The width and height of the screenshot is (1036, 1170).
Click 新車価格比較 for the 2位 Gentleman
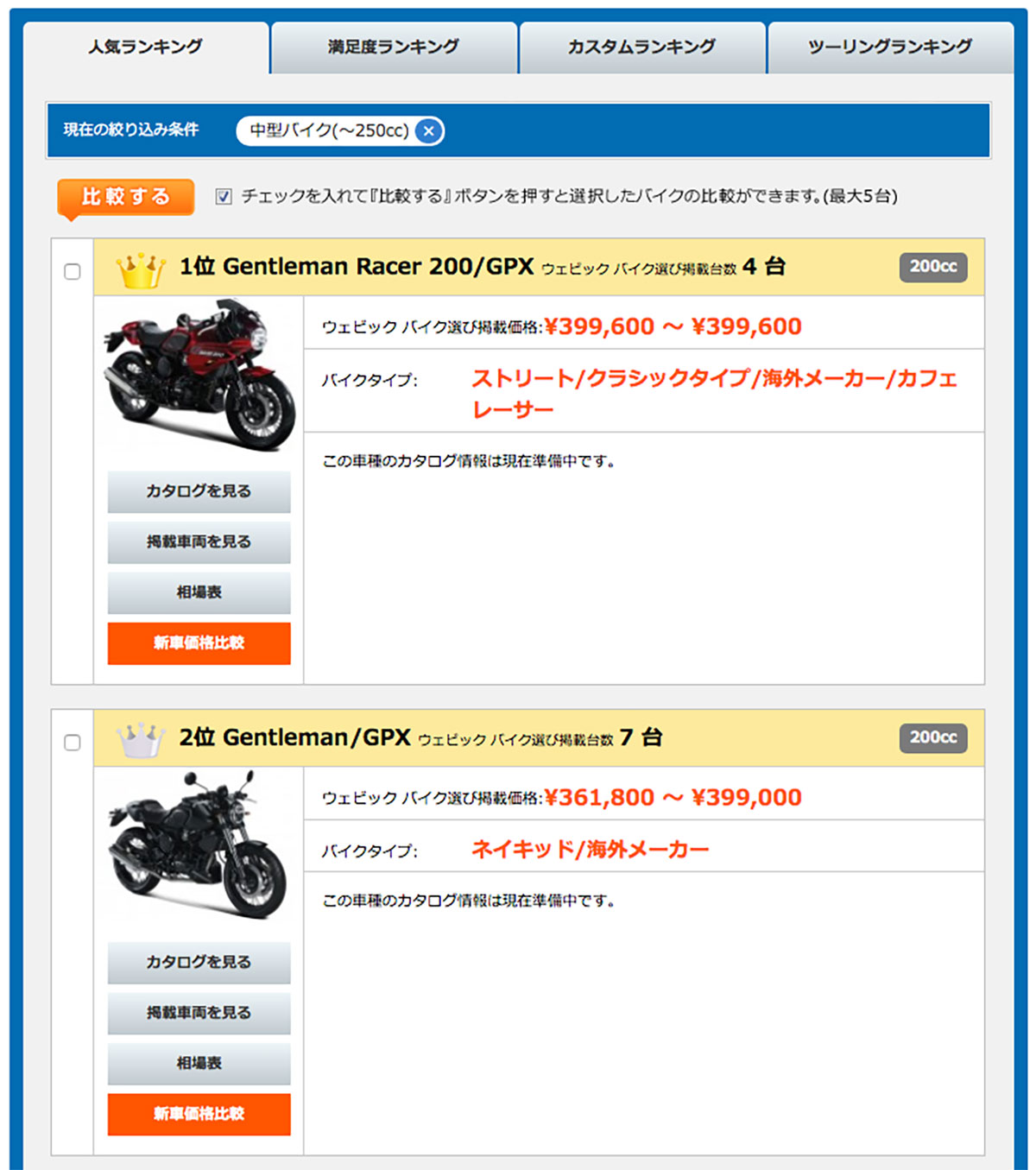click(199, 1114)
